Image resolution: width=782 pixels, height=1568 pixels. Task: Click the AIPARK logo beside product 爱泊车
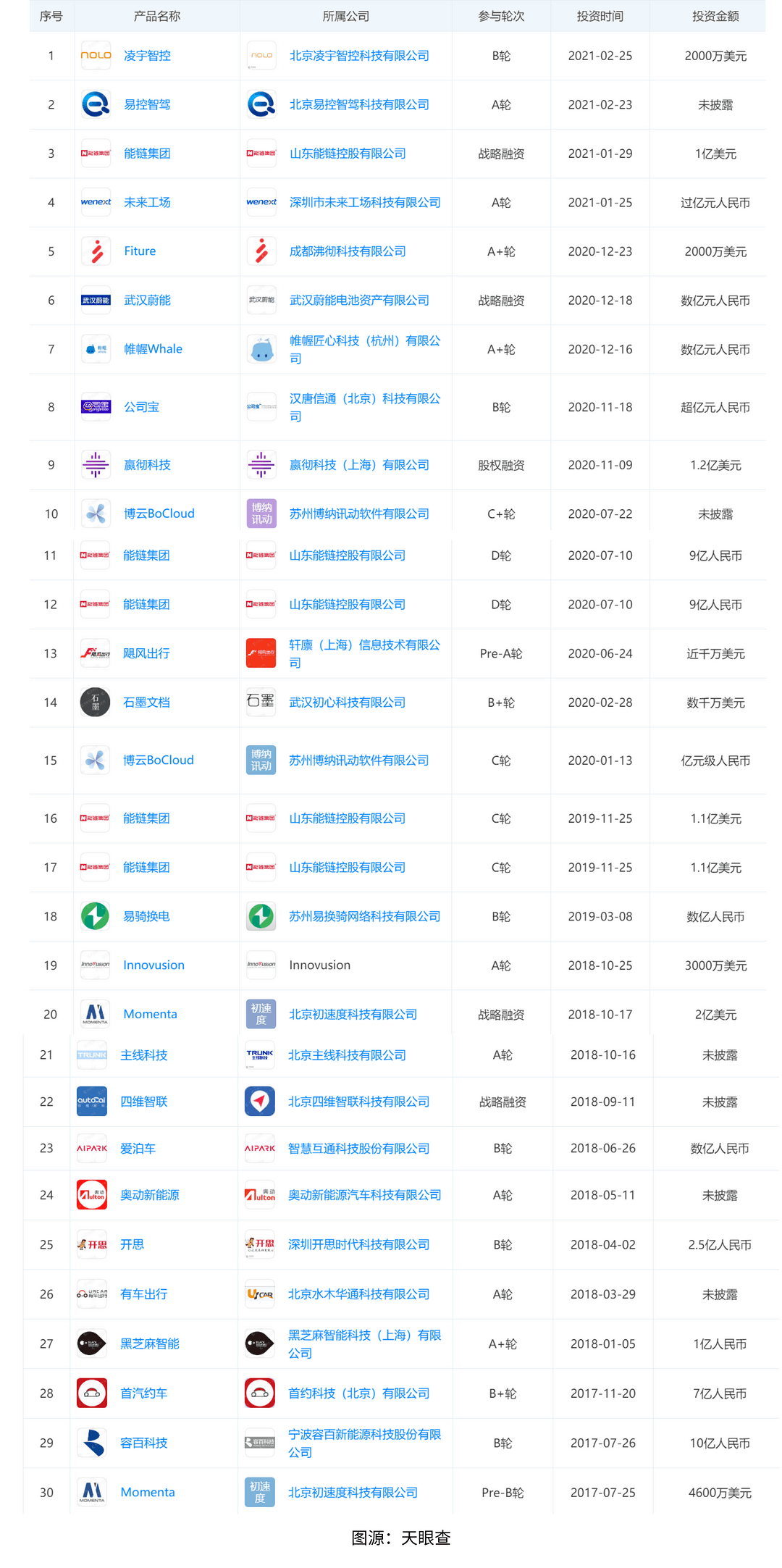pos(92,1149)
